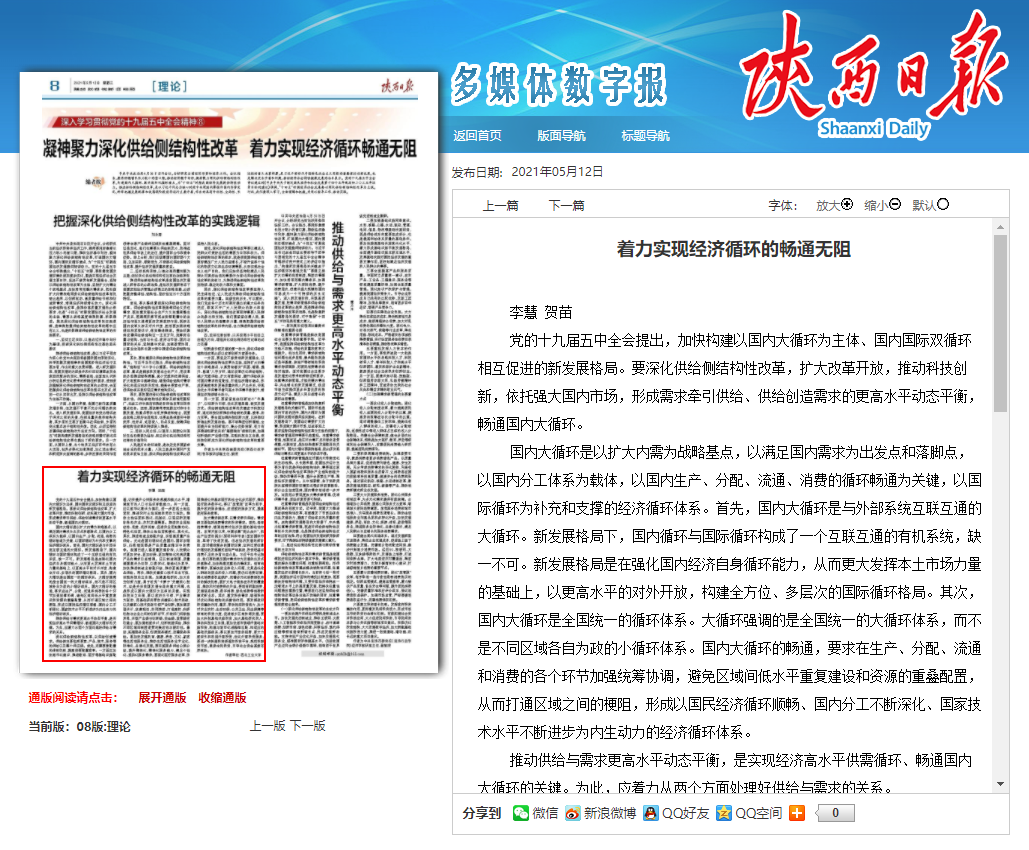The image size is (1029, 850).
Task: Shrink font with 缩小 minus icon
Action: [895, 204]
